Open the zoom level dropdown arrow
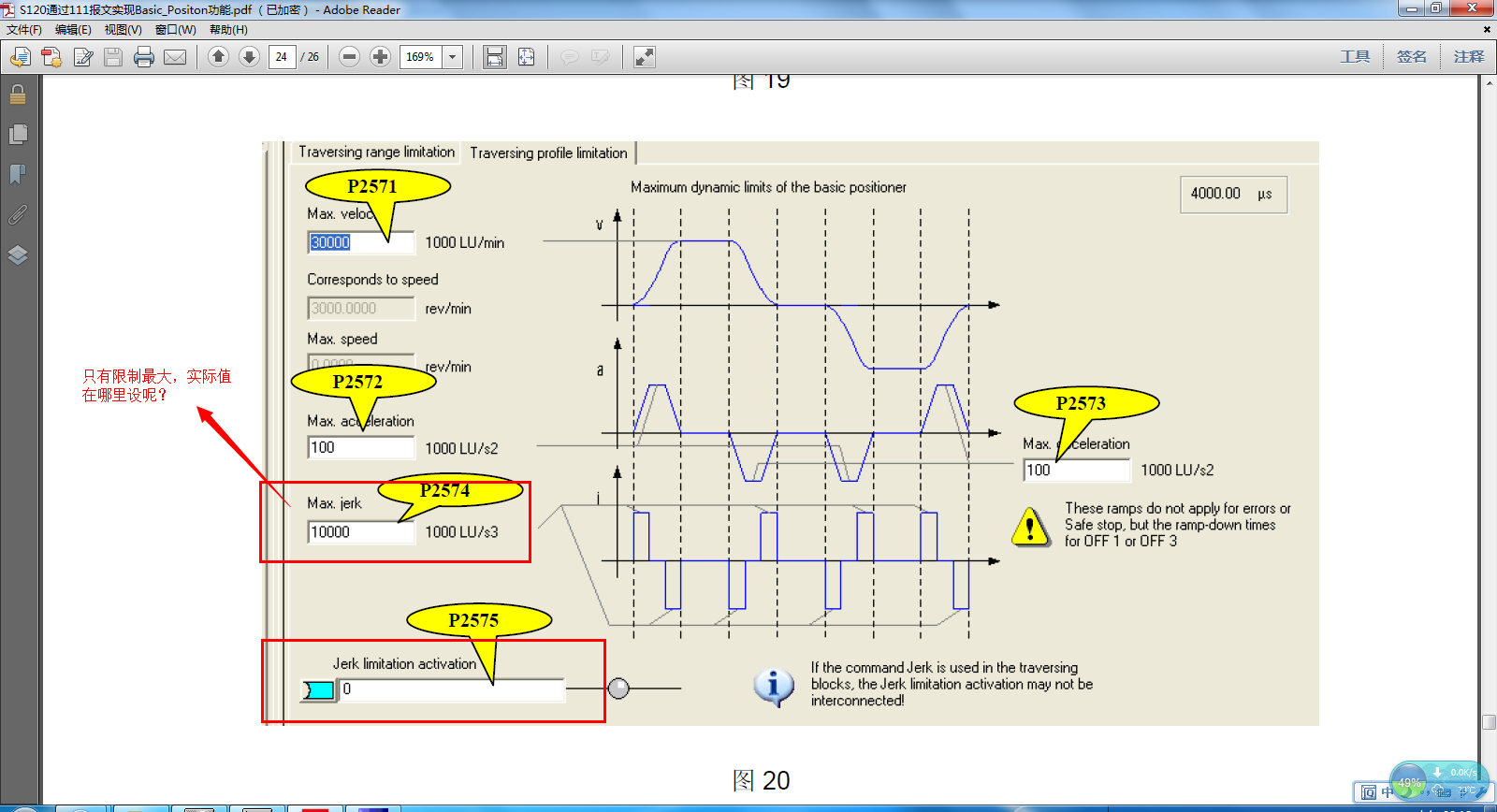 coord(453,57)
